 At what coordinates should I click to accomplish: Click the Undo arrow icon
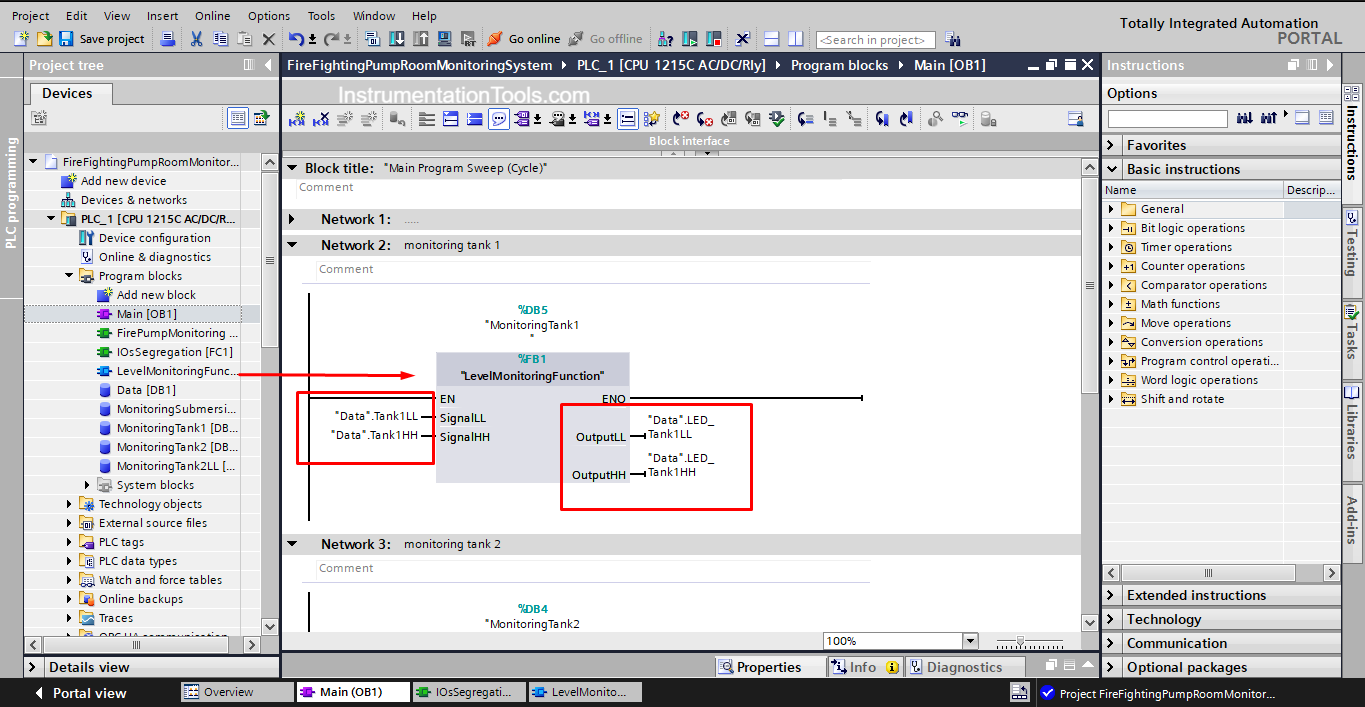[x=296, y=39]
